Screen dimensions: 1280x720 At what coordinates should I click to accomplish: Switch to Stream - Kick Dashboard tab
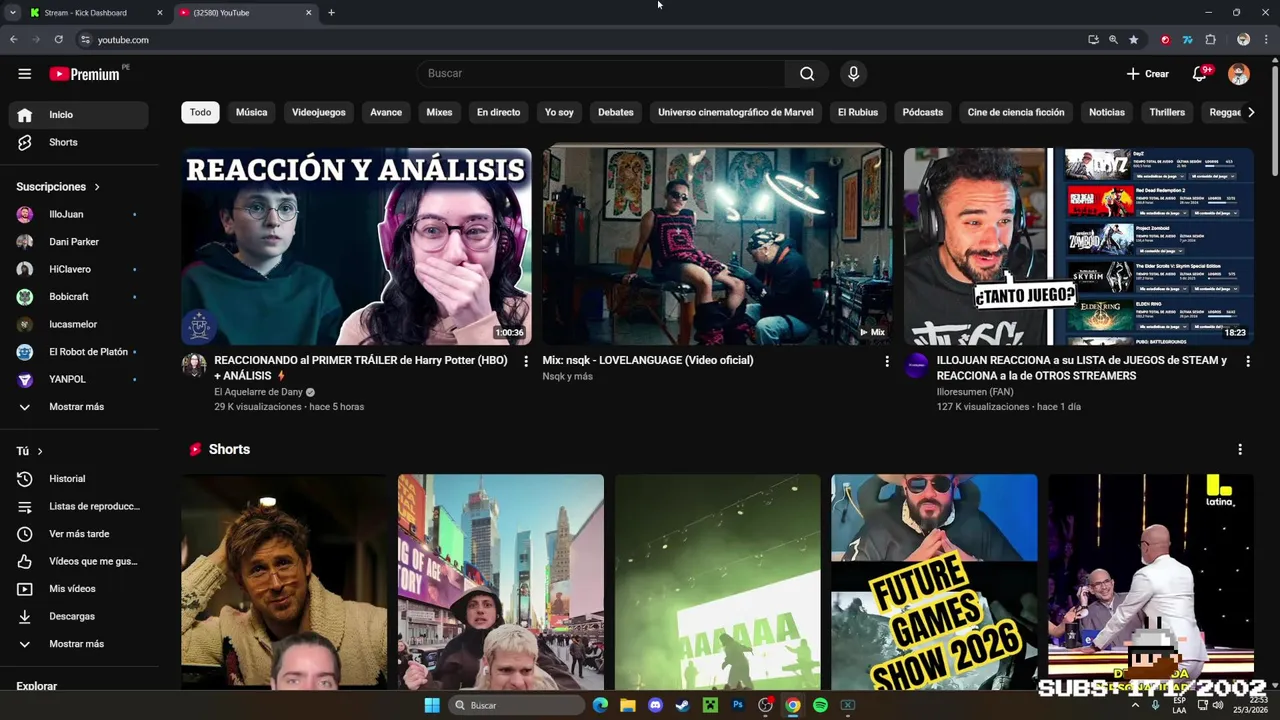pos(95,13)
